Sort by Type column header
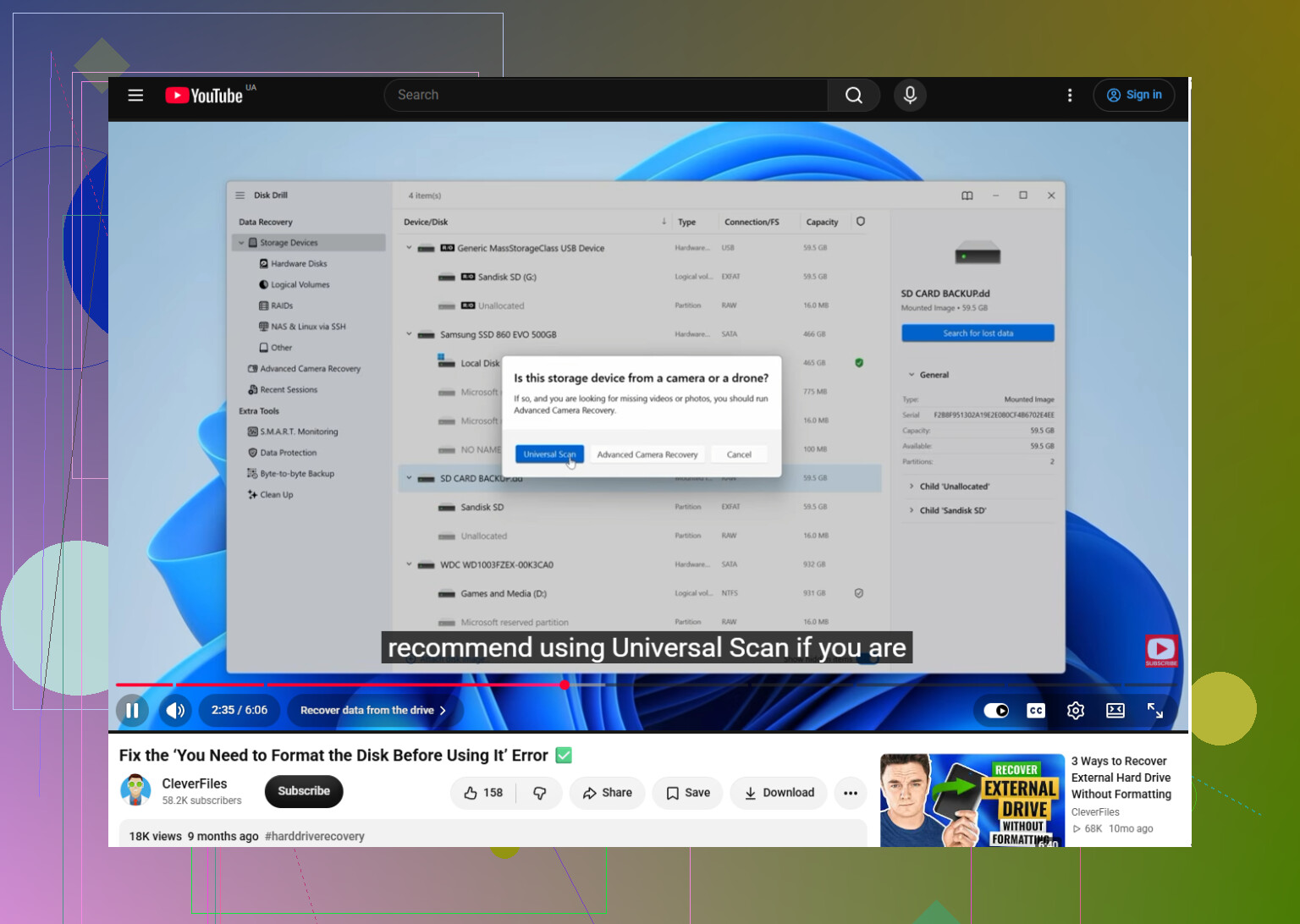 pyautogui.click(x=687, y=223)
